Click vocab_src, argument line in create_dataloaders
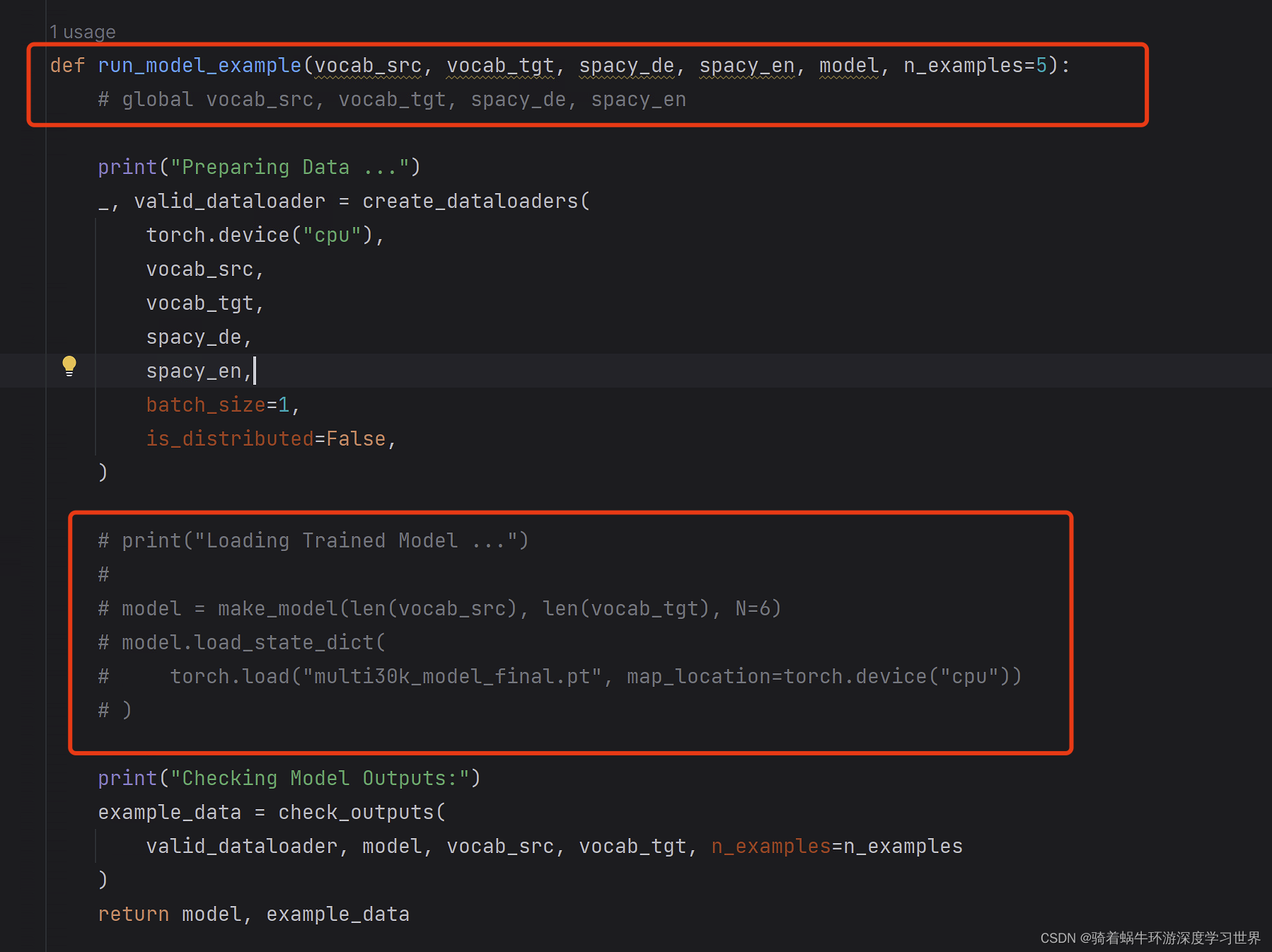Screen dimensions: 1272x952 [205, 269]
